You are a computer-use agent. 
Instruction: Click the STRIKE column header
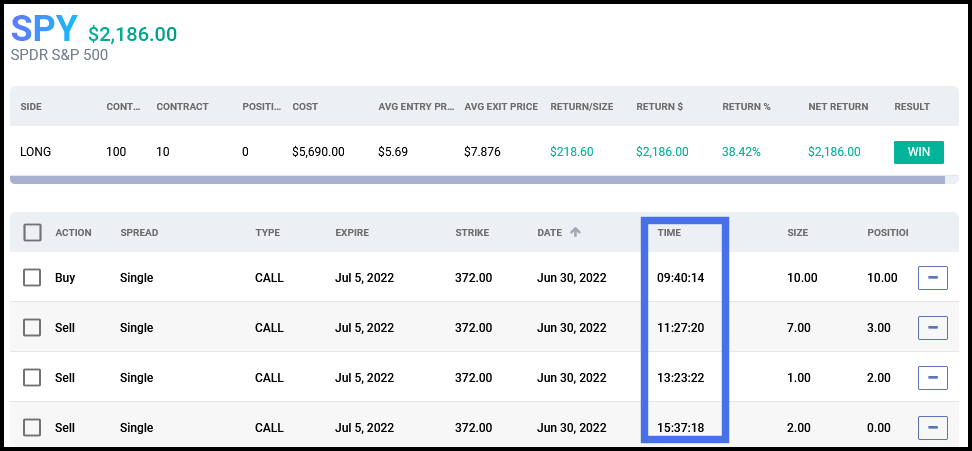(472, 233)
